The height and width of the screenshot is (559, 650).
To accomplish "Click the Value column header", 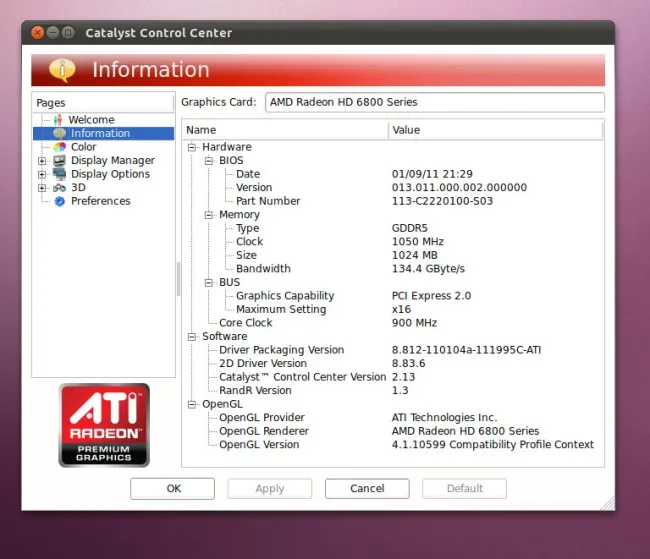I will click(x=495, y=130).
